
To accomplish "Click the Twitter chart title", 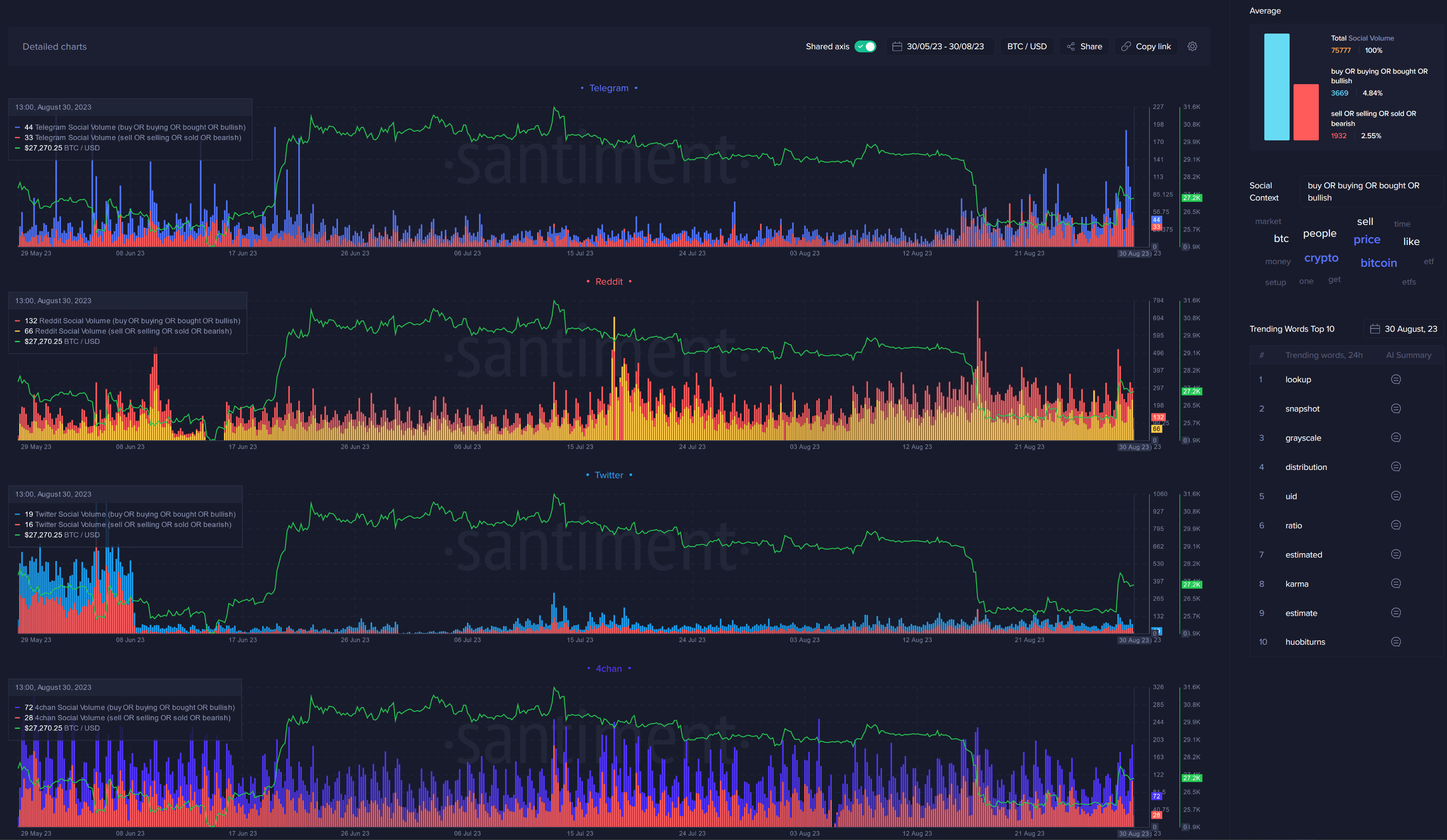I will click(x=609, y=475).
